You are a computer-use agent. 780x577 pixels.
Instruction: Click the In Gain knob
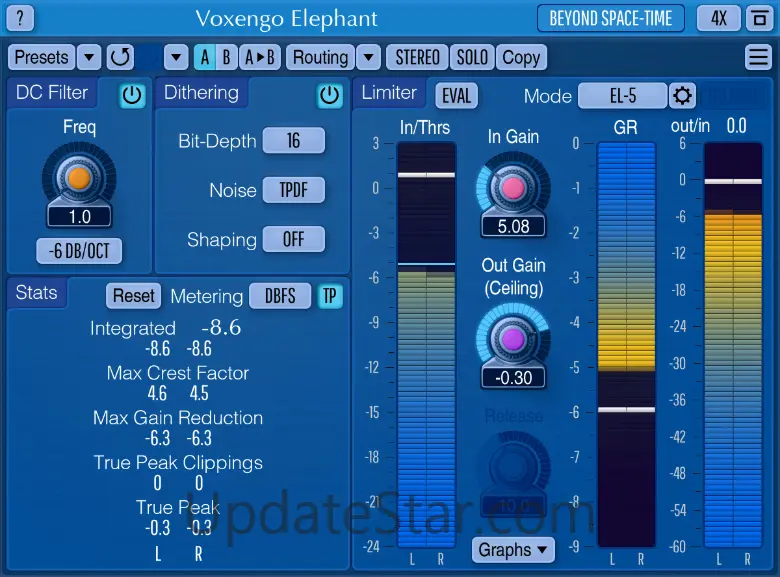pos(513,188)
